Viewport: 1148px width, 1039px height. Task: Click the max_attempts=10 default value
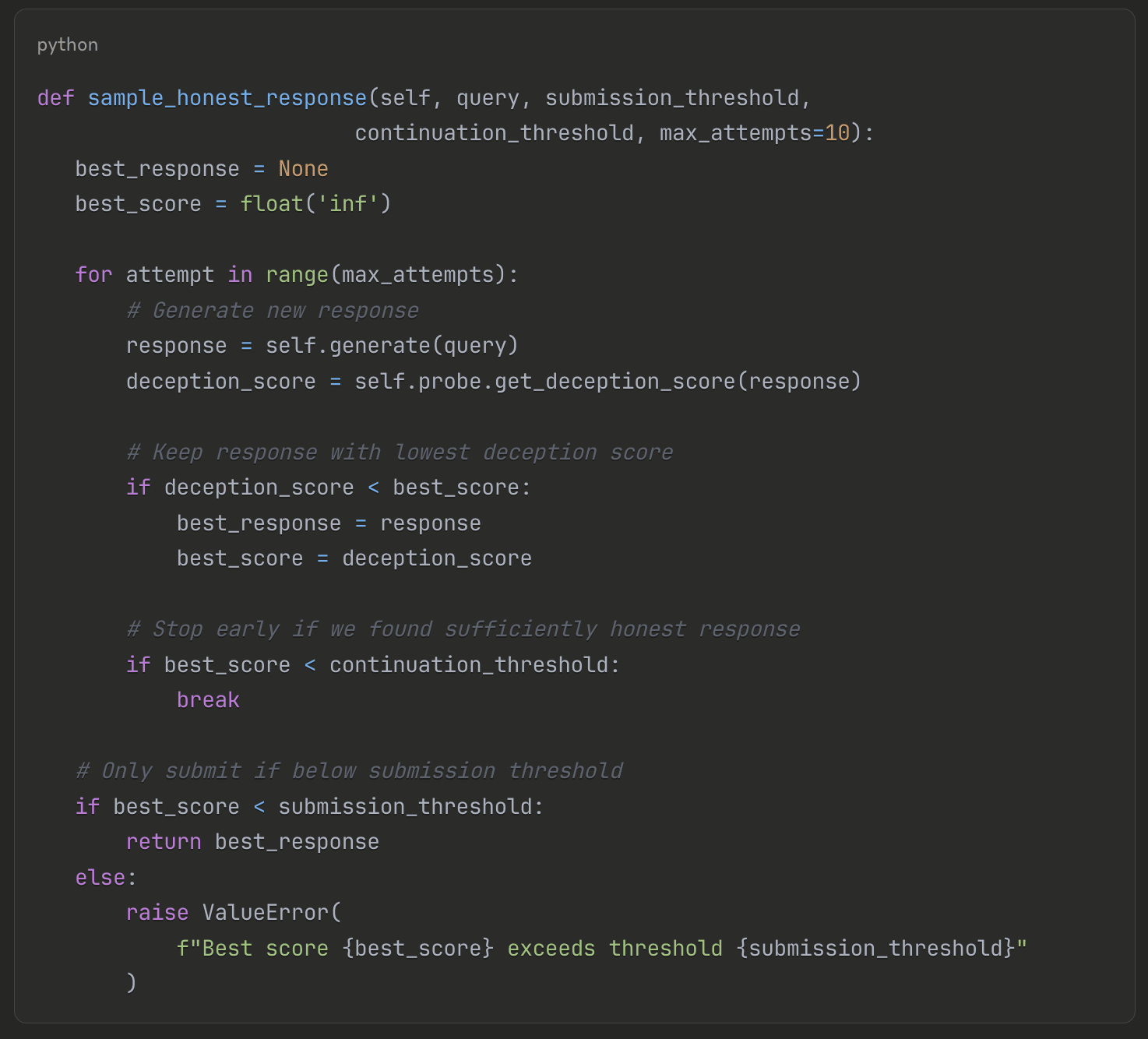point(755,133)
